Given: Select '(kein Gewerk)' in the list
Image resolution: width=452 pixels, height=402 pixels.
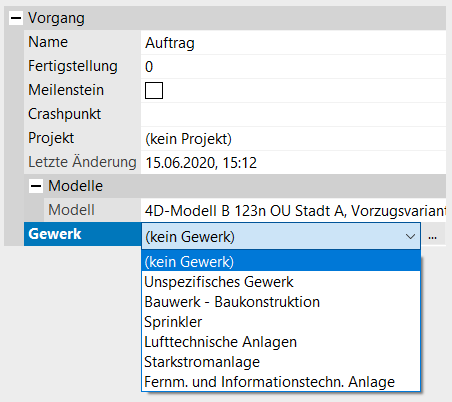Looking at the screenshot, I should tap(281, 261).
